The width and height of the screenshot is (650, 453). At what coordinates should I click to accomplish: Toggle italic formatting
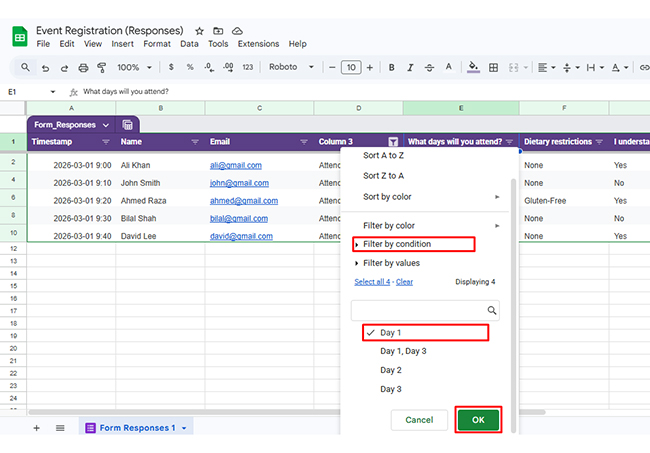410,67
